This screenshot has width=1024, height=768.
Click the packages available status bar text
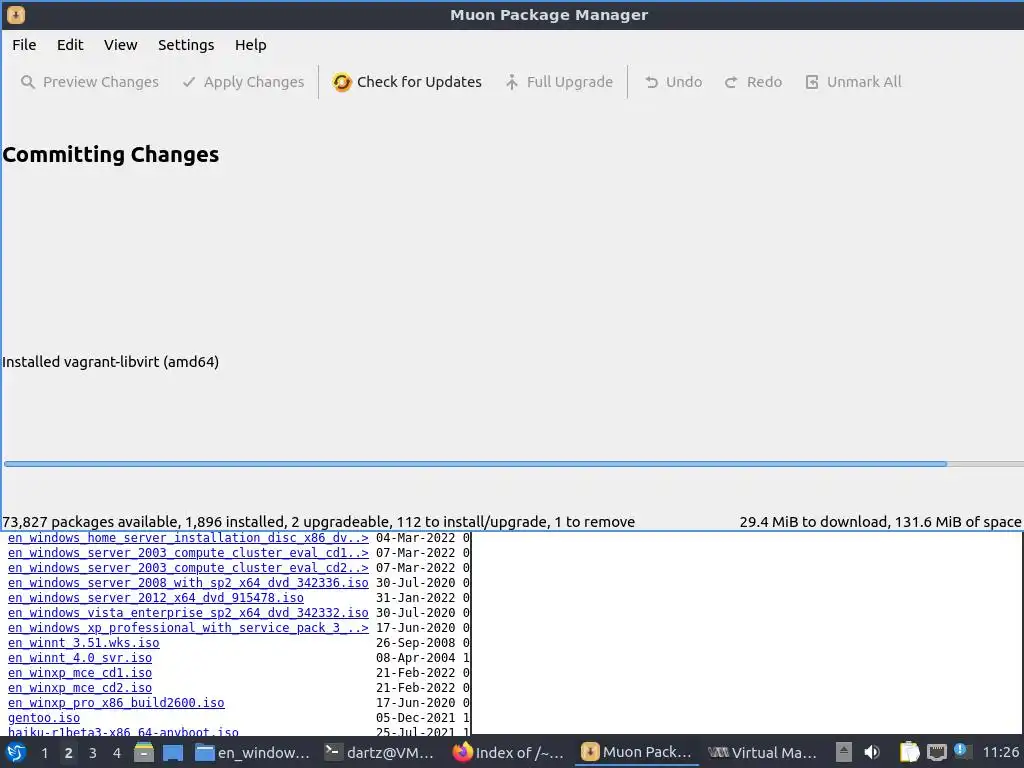[319, 522]
